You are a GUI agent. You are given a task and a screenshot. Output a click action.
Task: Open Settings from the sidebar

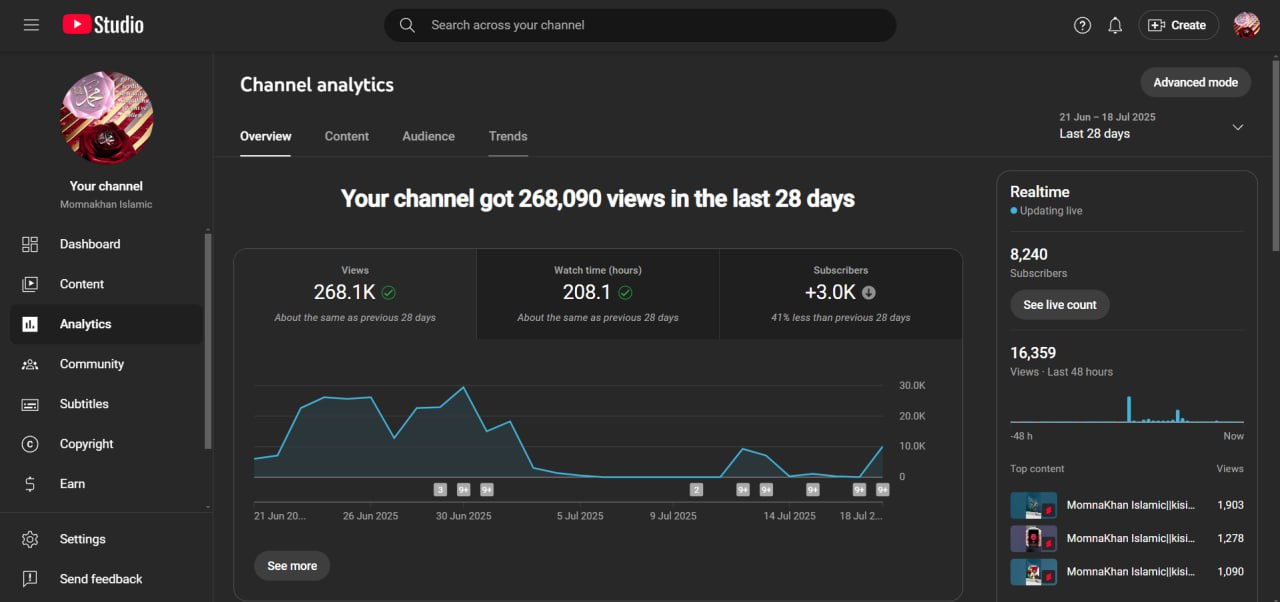pyautogui.click(x=106, y=539)
